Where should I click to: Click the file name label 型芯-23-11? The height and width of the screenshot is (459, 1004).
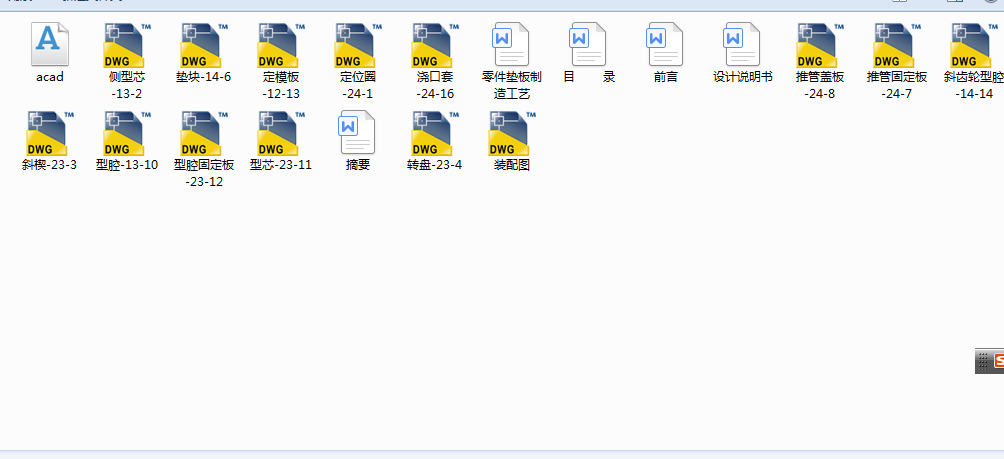click(x=280, y=165)
